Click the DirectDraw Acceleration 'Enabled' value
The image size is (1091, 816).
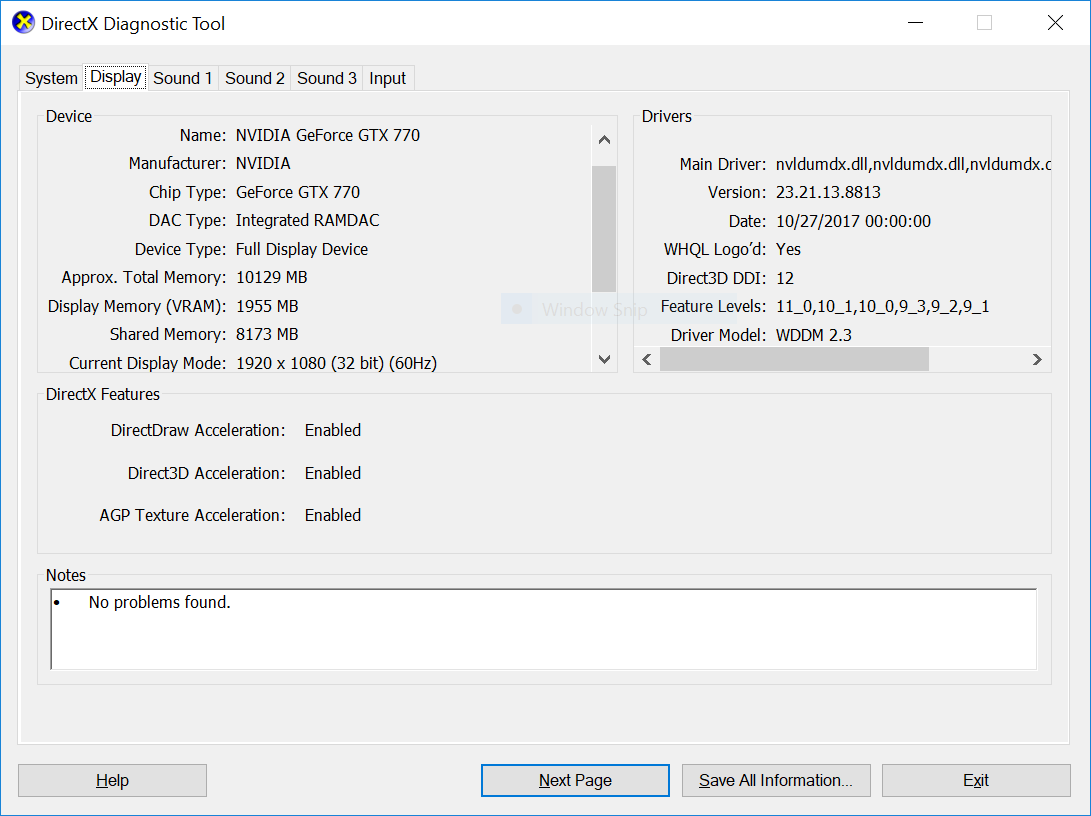click(x=333, y=431)
